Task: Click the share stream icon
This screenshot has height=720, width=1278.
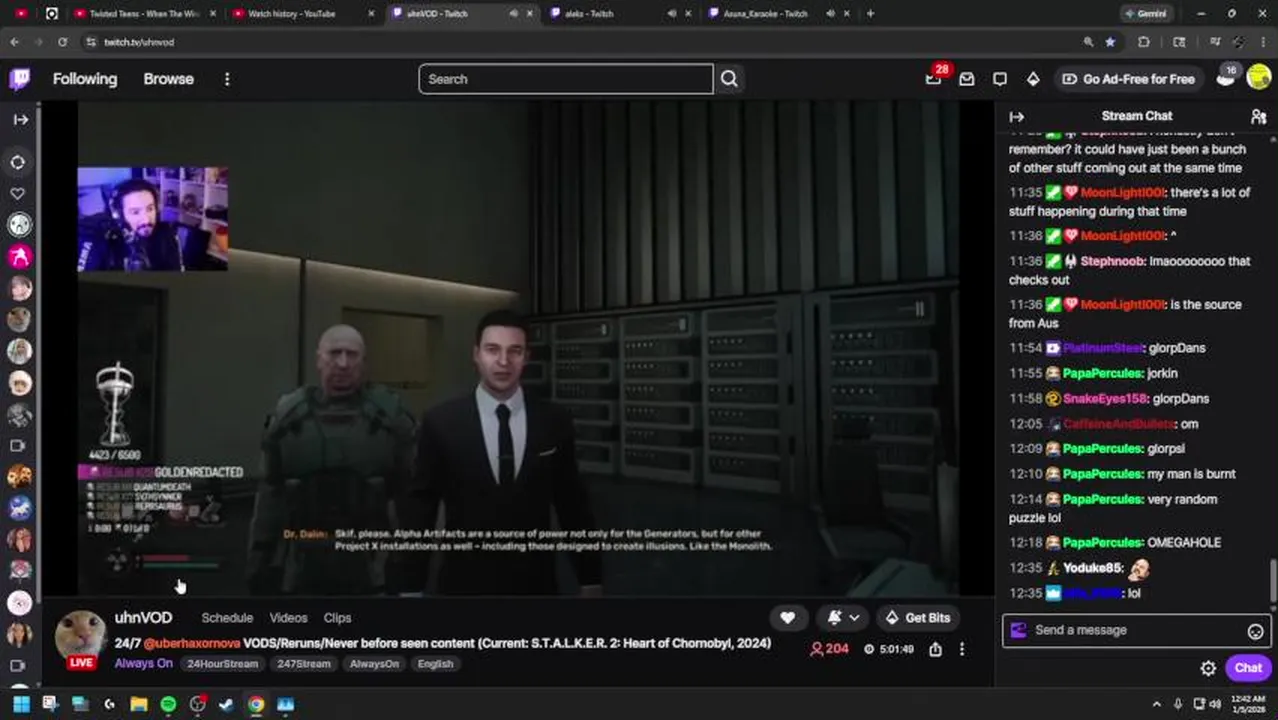Action: tap(935, 649)
